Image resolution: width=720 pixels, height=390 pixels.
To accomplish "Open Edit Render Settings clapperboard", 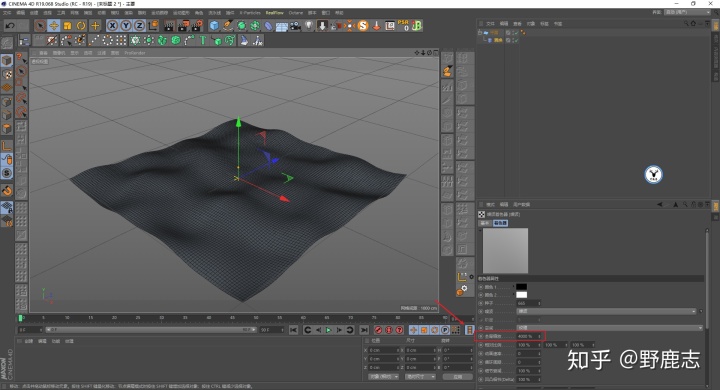I will tap(197, 26).
